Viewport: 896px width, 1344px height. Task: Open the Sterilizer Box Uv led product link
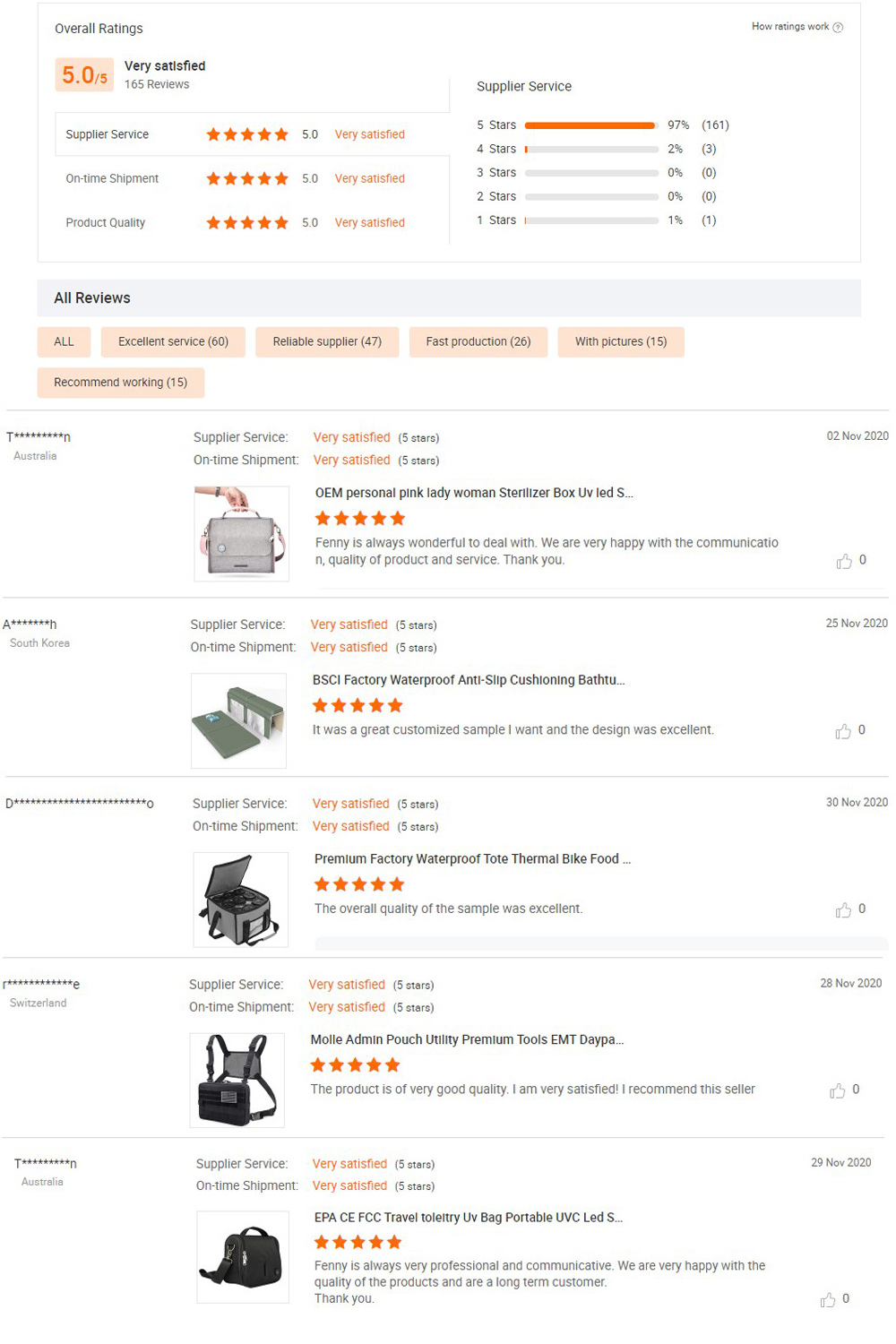point(474,493)
